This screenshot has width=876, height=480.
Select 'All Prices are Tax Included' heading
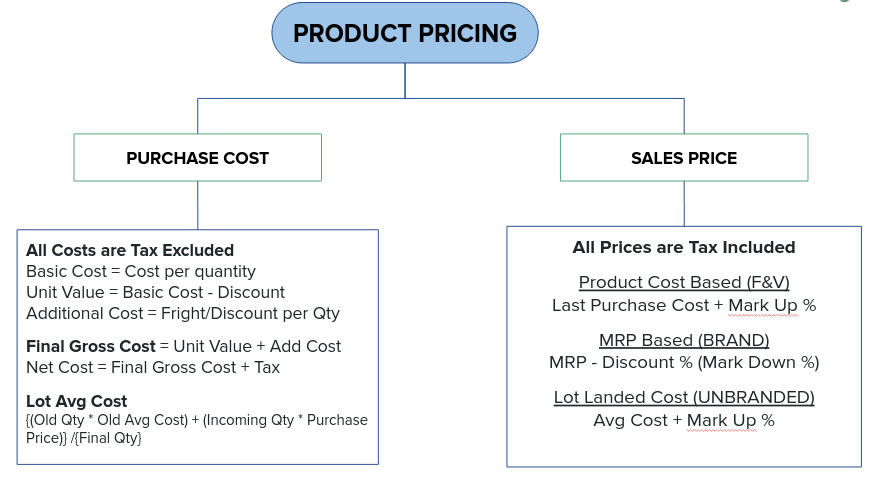click(684, 247)
